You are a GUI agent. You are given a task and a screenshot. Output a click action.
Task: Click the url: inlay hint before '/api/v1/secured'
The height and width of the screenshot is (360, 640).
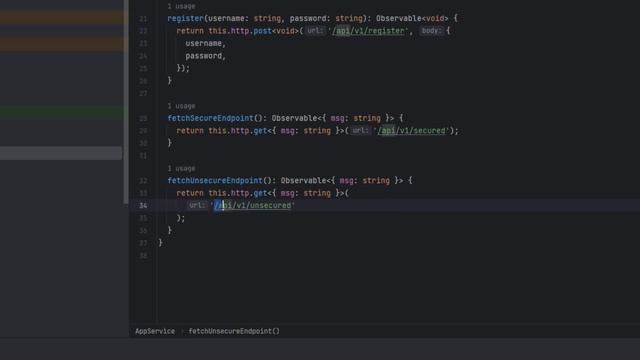point(360,131)
